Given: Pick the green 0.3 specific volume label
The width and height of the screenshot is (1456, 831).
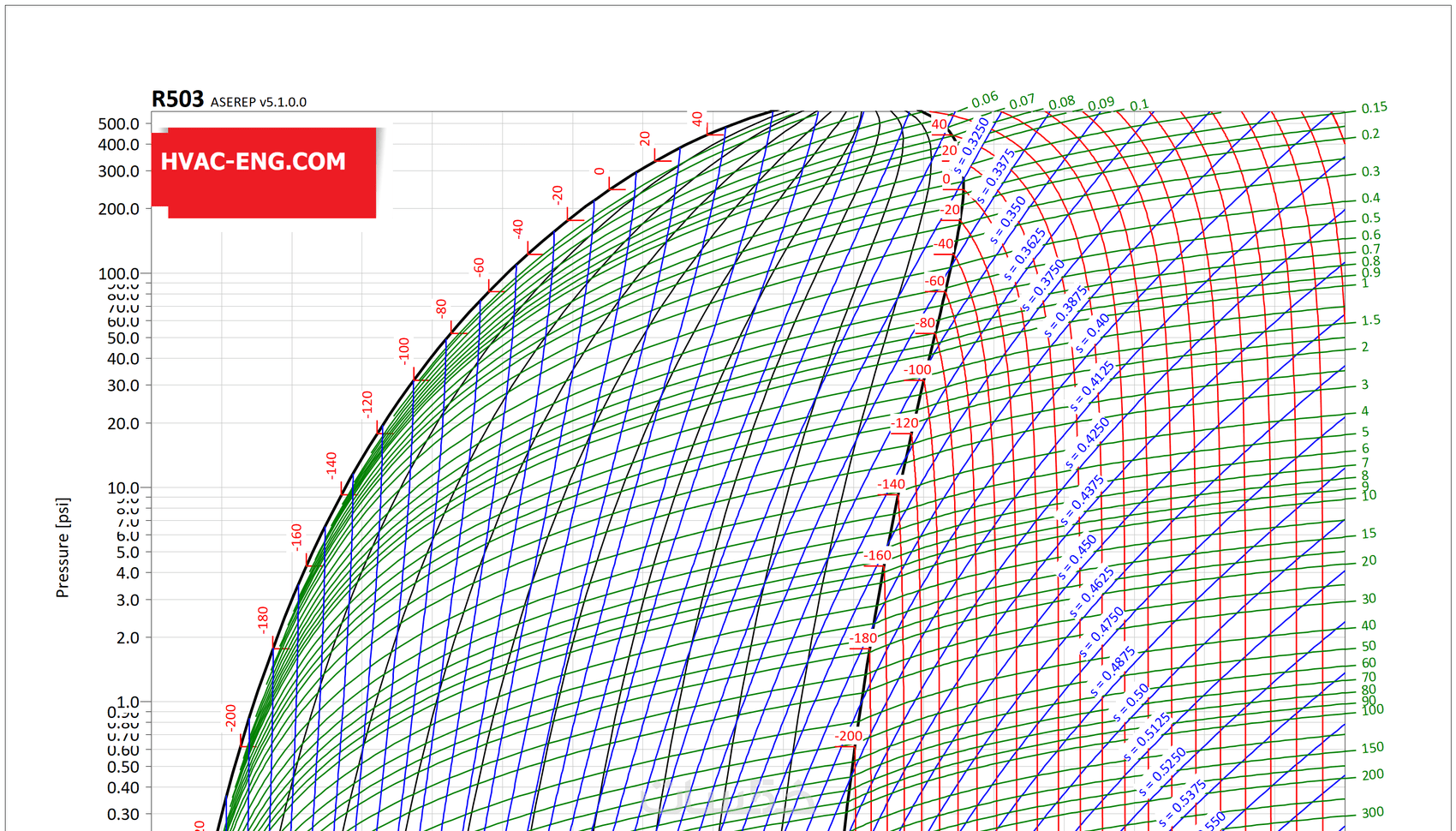Looking at the screenshot, I should point(1370,171).
